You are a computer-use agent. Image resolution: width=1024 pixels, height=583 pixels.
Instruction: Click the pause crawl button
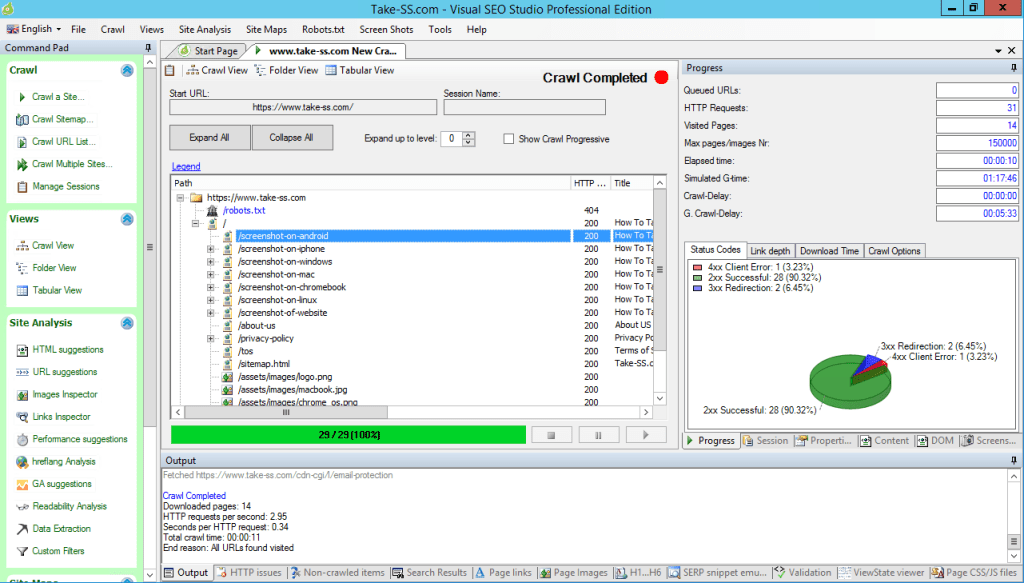pos(598,435)
